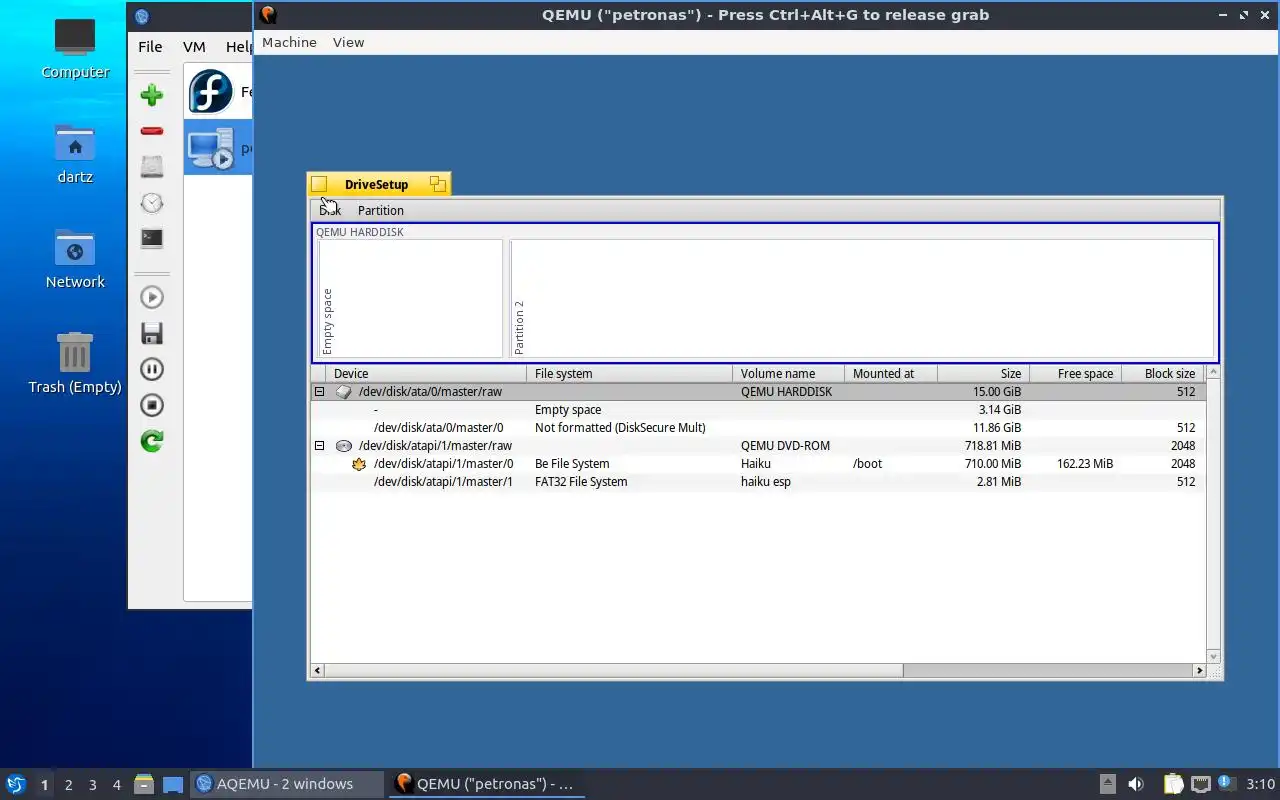Screen dimensions: 1280x800
Task: Click the network tray icon
Action: (1200, 784)
